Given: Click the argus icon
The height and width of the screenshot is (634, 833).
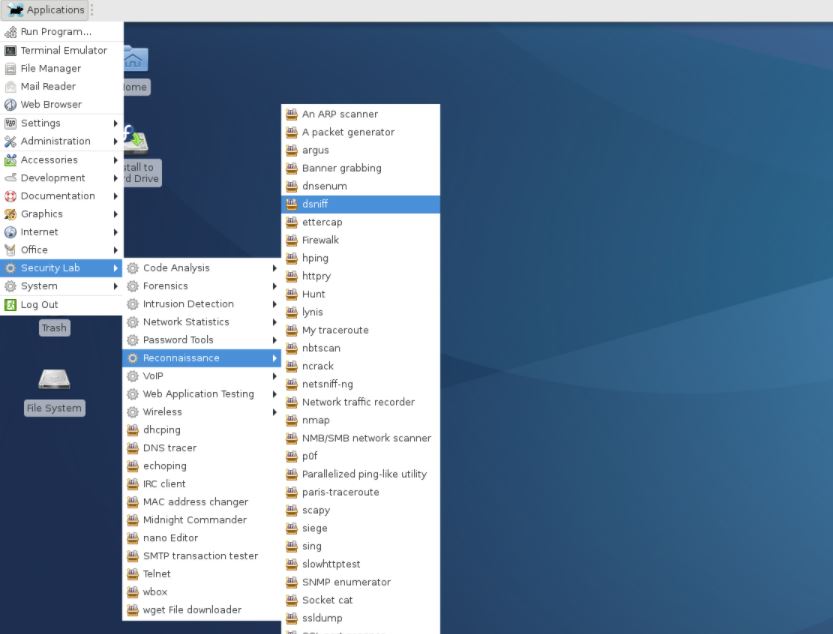Looking at the screenshot, I should tap(292, 150).
